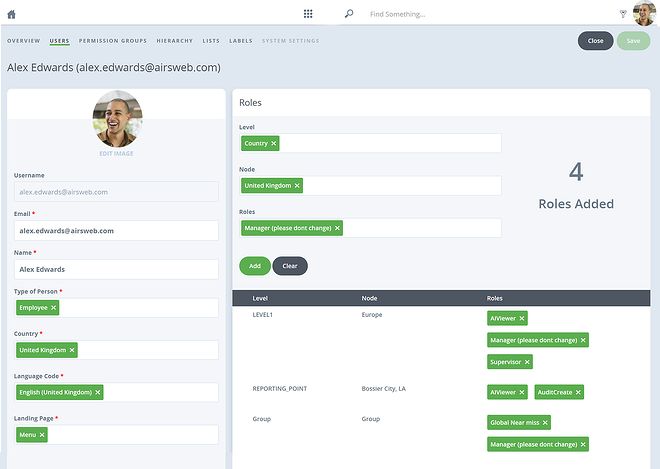Open the user profile avatar in header
Screen dimensions: 660x469
tap(644, 13)
